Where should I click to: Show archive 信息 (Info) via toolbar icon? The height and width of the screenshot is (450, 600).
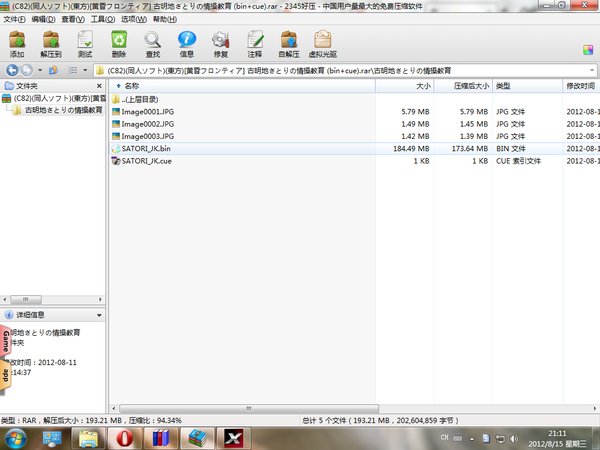tap(186, 43)
